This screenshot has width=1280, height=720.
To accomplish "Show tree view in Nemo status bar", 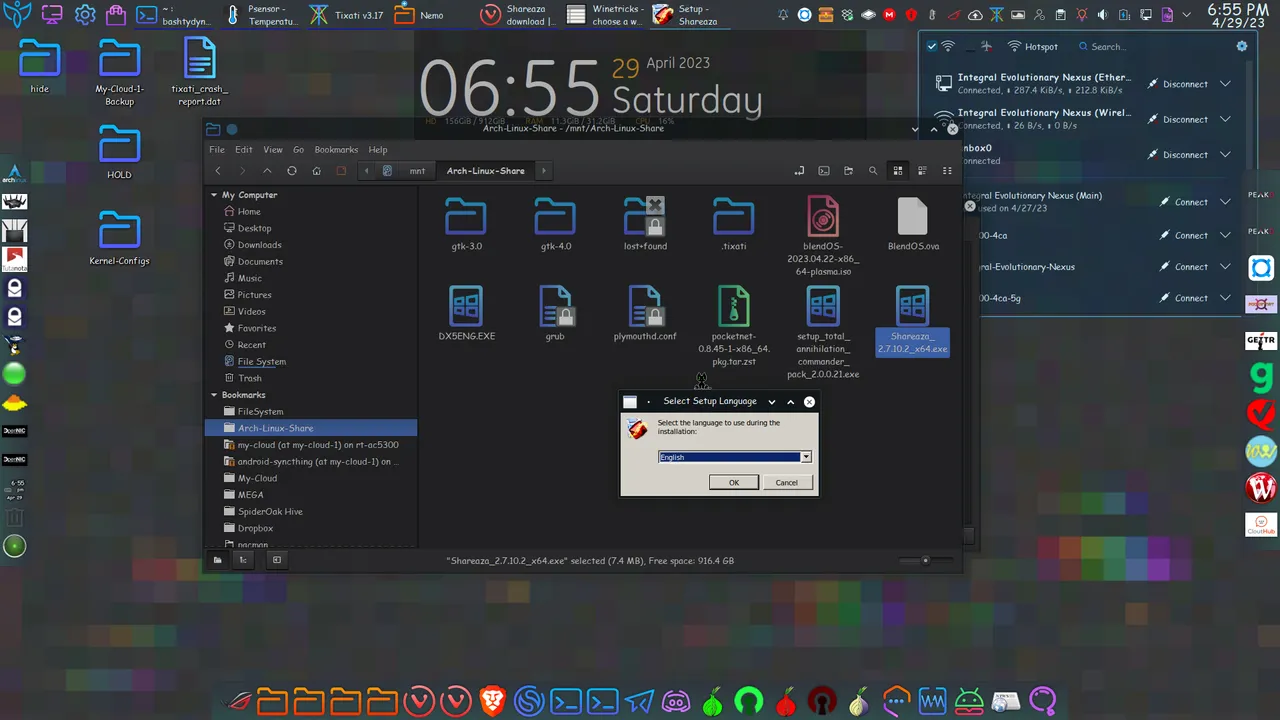I will click(243, 560).
